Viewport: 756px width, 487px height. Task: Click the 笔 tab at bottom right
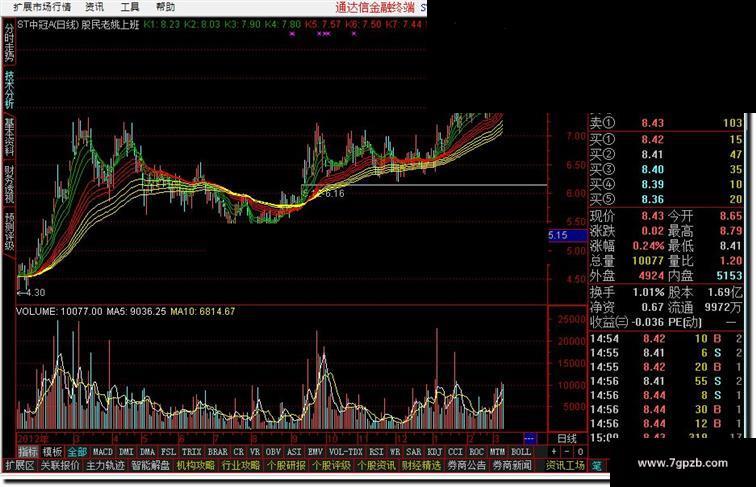coord(597,466)
